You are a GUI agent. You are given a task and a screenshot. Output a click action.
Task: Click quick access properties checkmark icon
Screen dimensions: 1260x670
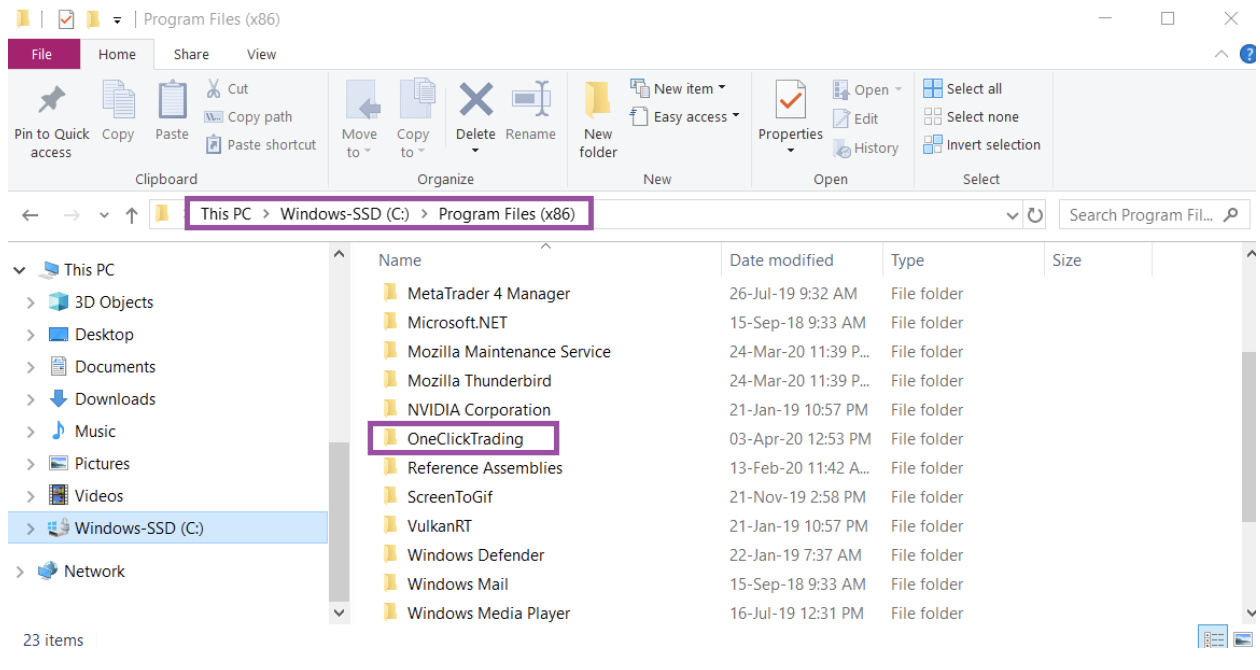coord(65,19)
